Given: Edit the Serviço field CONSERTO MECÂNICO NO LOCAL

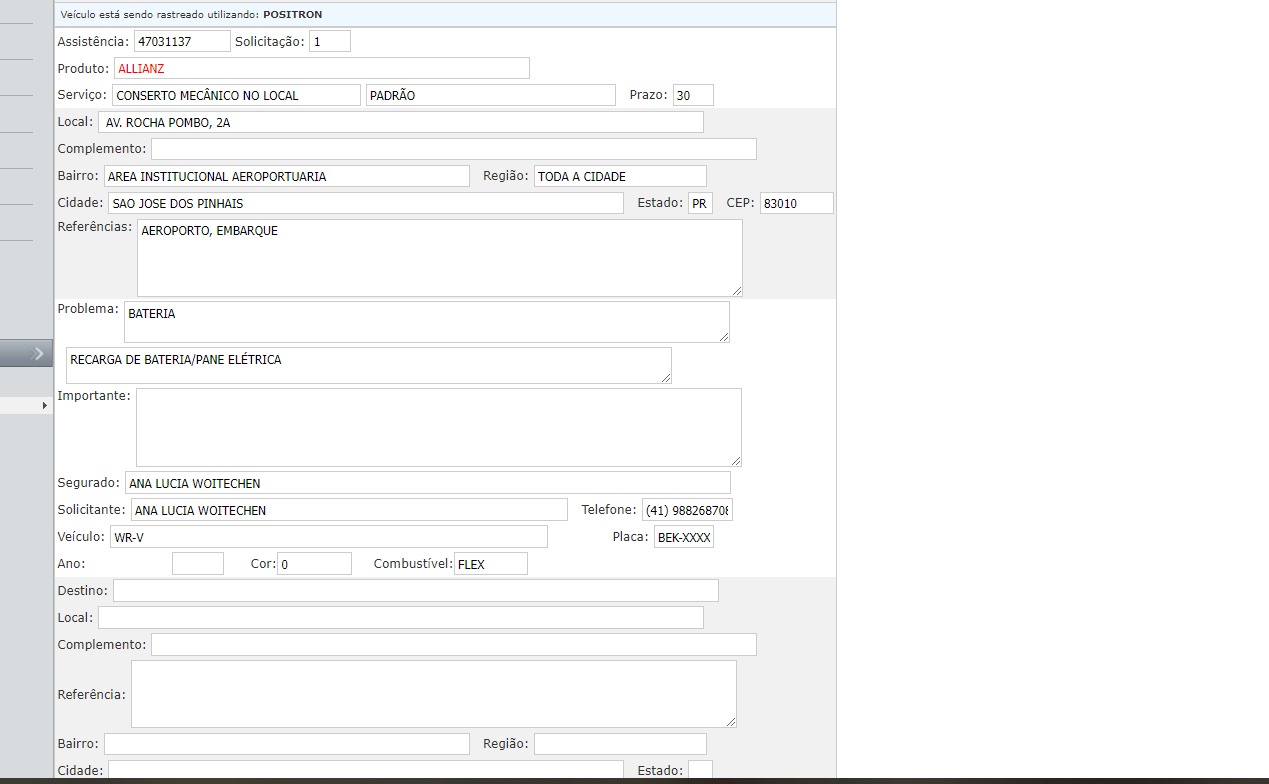Looking at the screenshot, I should (236, 95).
